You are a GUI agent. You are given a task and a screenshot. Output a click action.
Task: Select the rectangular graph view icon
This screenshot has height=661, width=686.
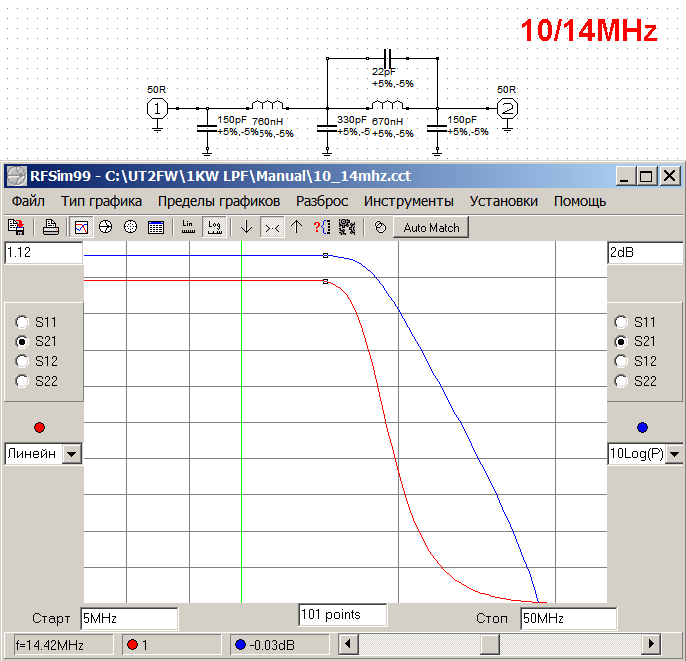pos(82,227)
